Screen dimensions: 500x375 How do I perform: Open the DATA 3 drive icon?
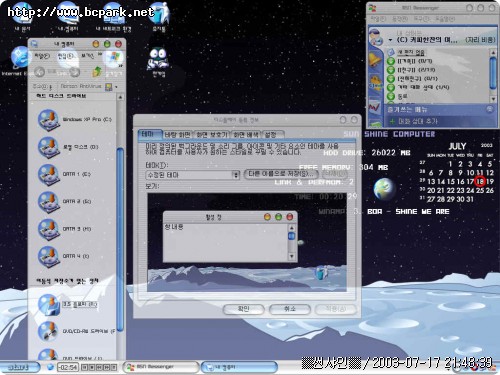(x=49, y=229)
